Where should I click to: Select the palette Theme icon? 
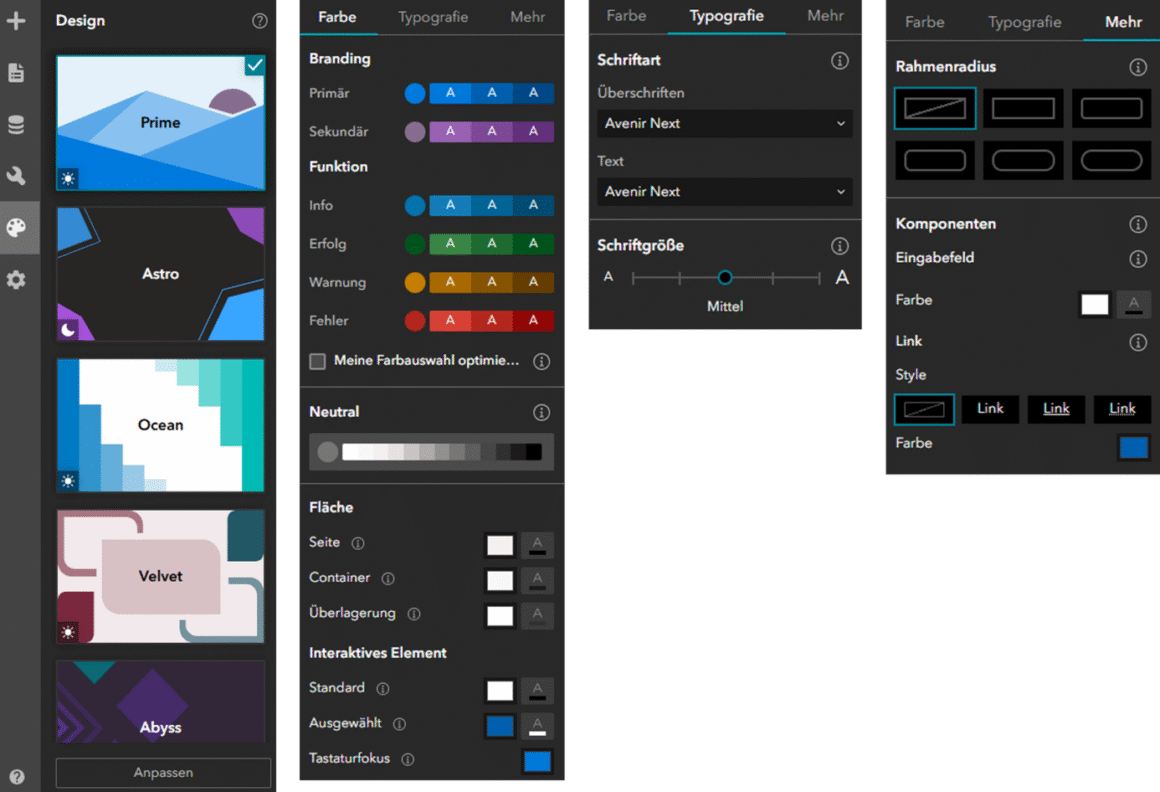point(16,228)
